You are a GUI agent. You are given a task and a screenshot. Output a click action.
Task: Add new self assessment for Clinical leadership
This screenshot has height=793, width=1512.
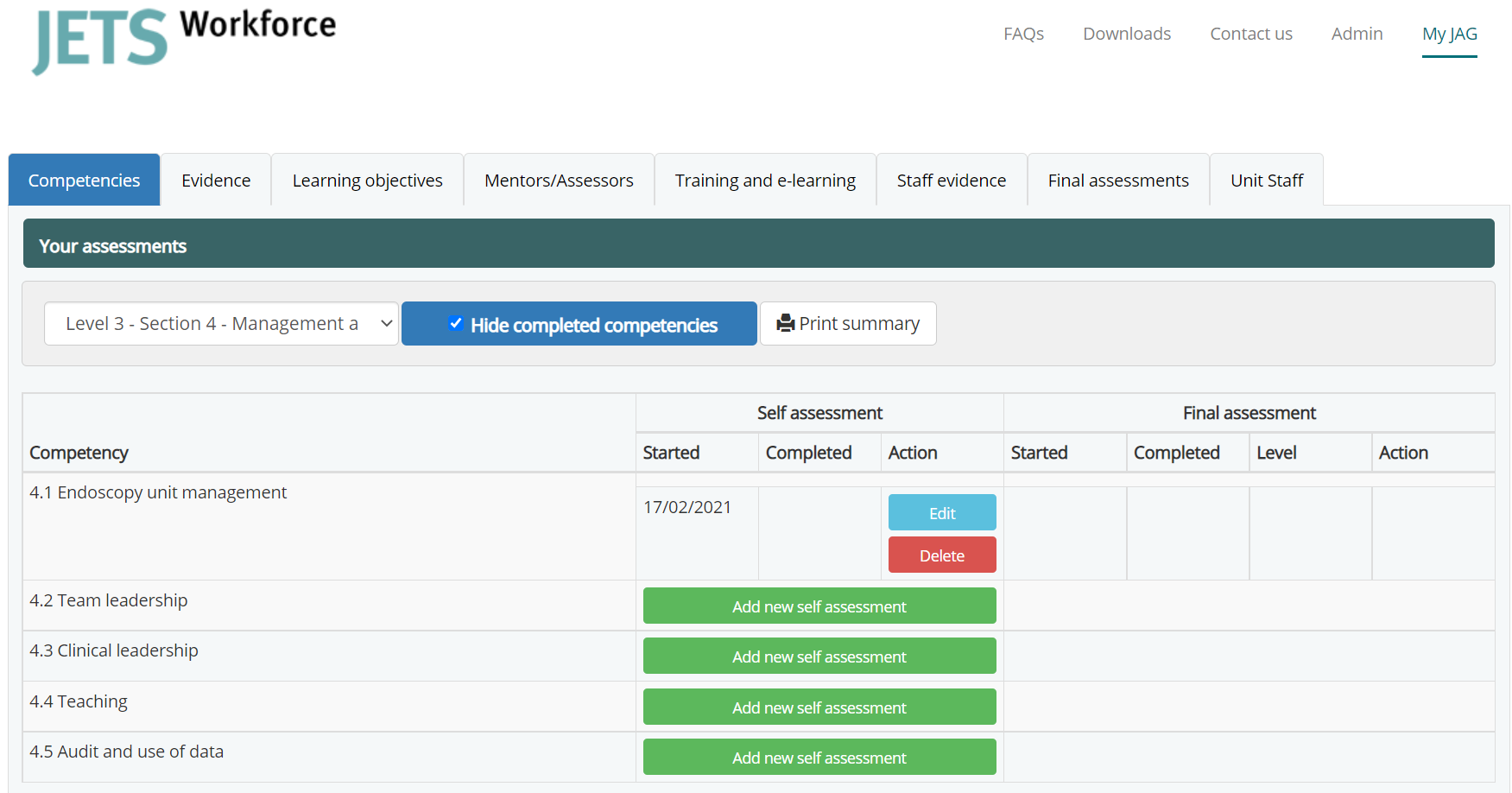[819, 657]
